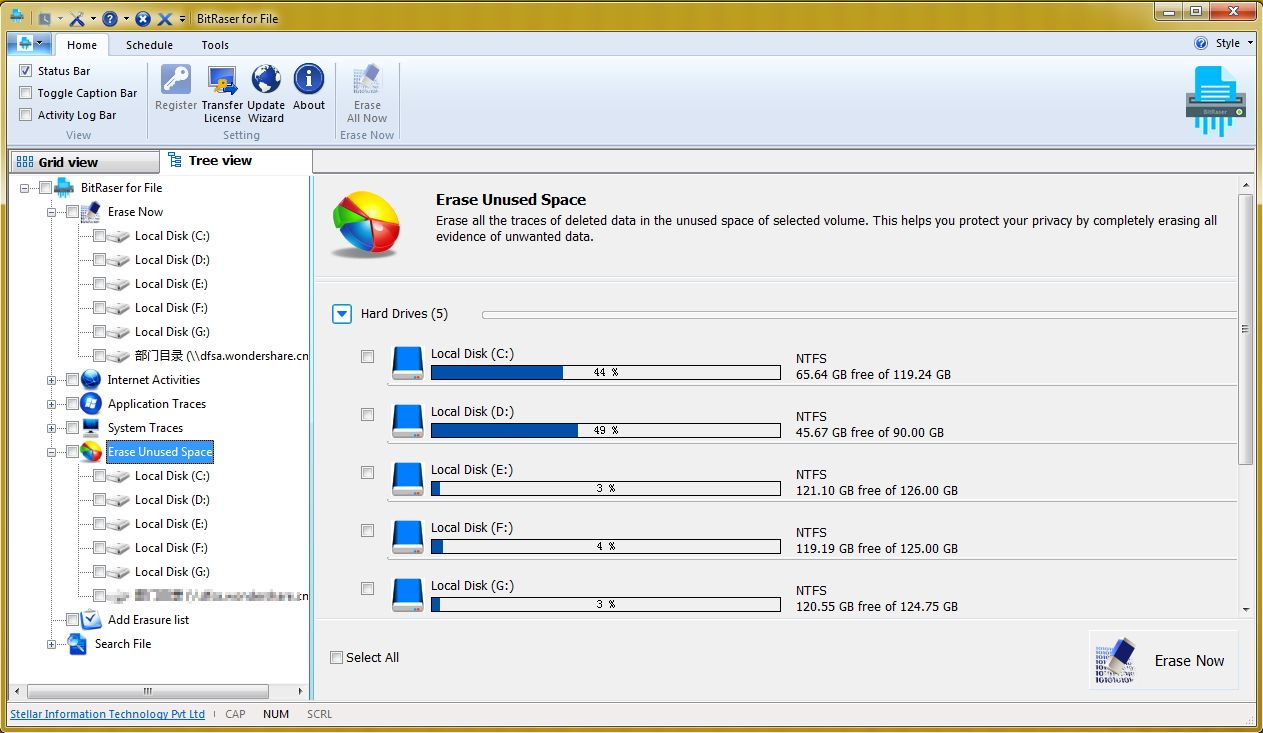Click Local Disk (G:) drive icon in list
Screen dimensions: 1263x733
coord(407,594)
